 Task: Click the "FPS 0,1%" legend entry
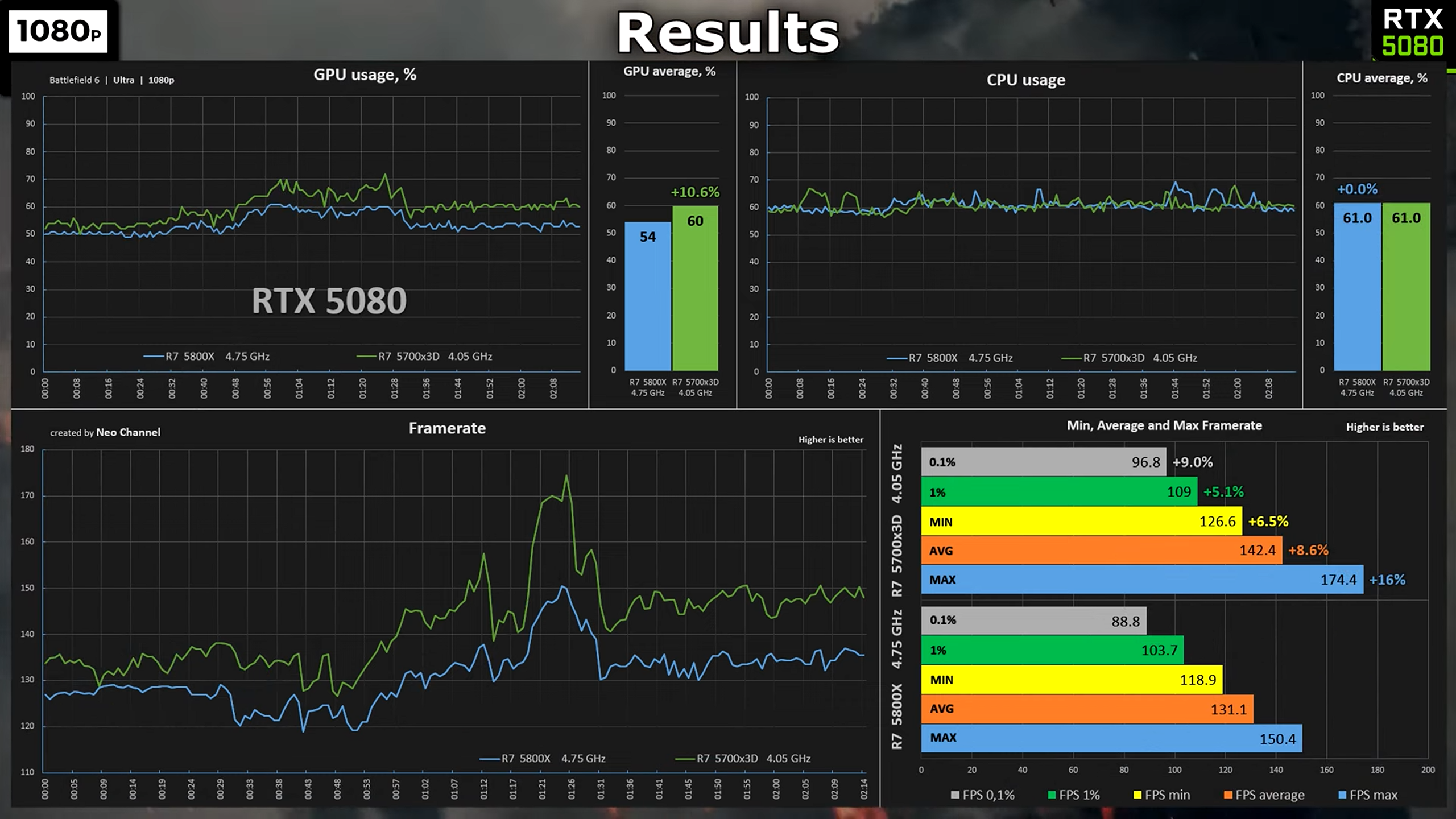(983, 795)
